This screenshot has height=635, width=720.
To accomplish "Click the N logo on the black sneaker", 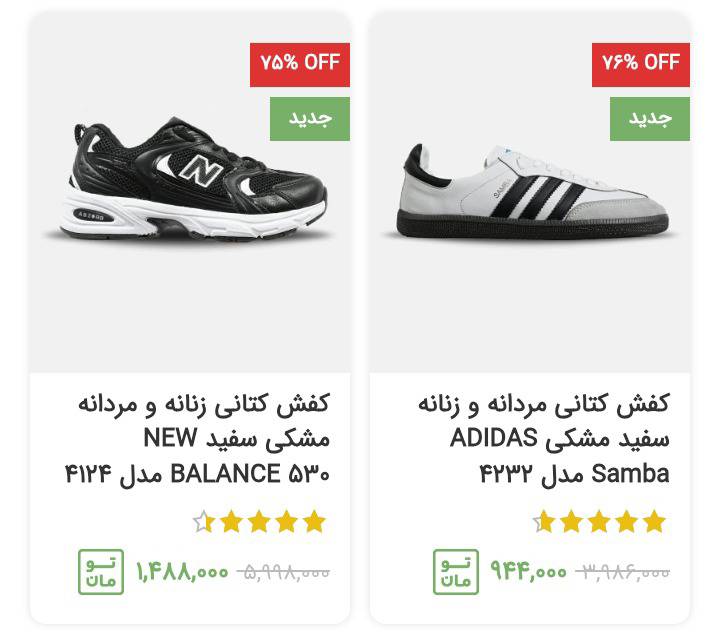I will coord(202,171).
